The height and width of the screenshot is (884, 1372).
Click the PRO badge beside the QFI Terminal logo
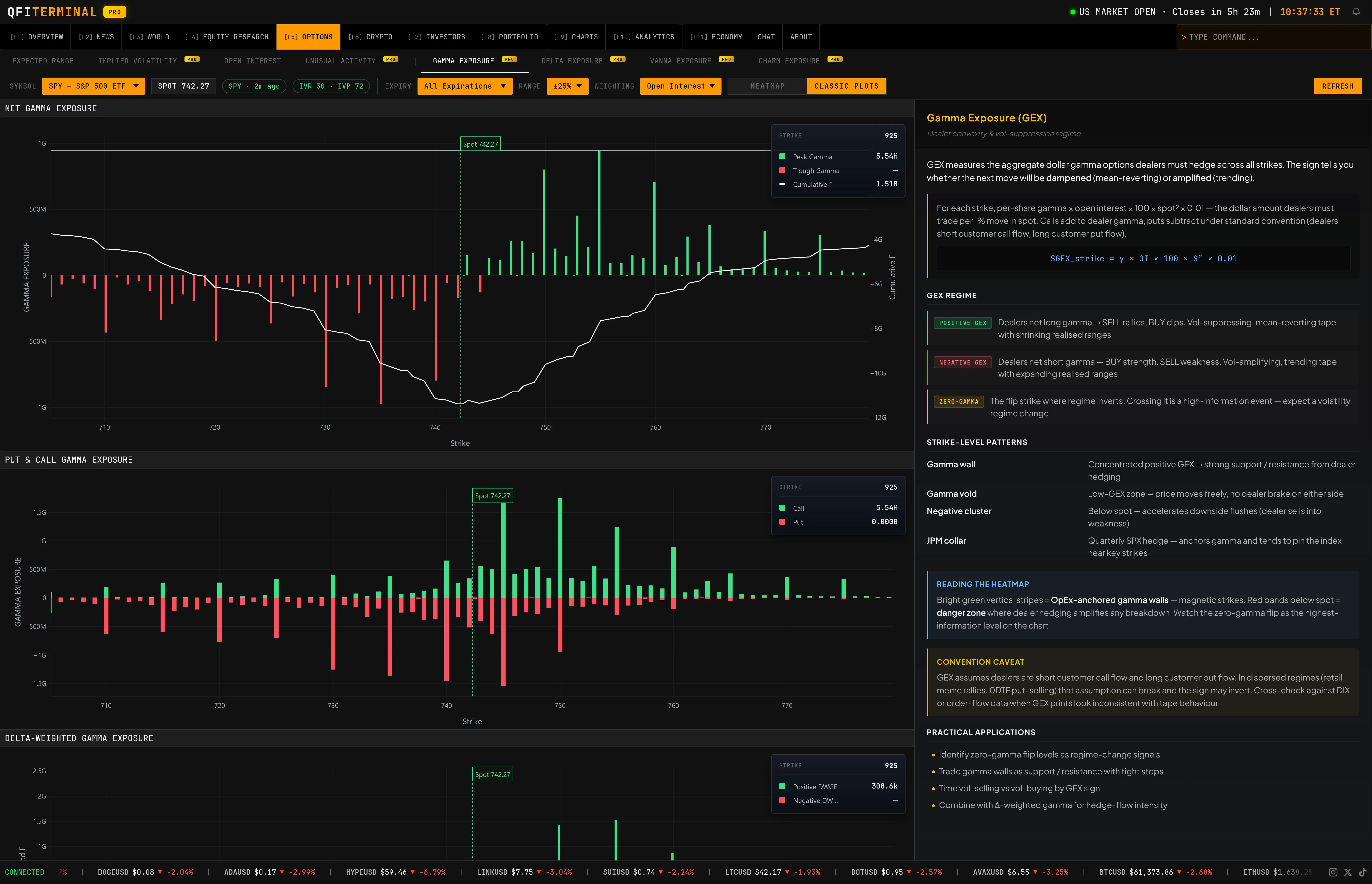(x=115, y=12)
